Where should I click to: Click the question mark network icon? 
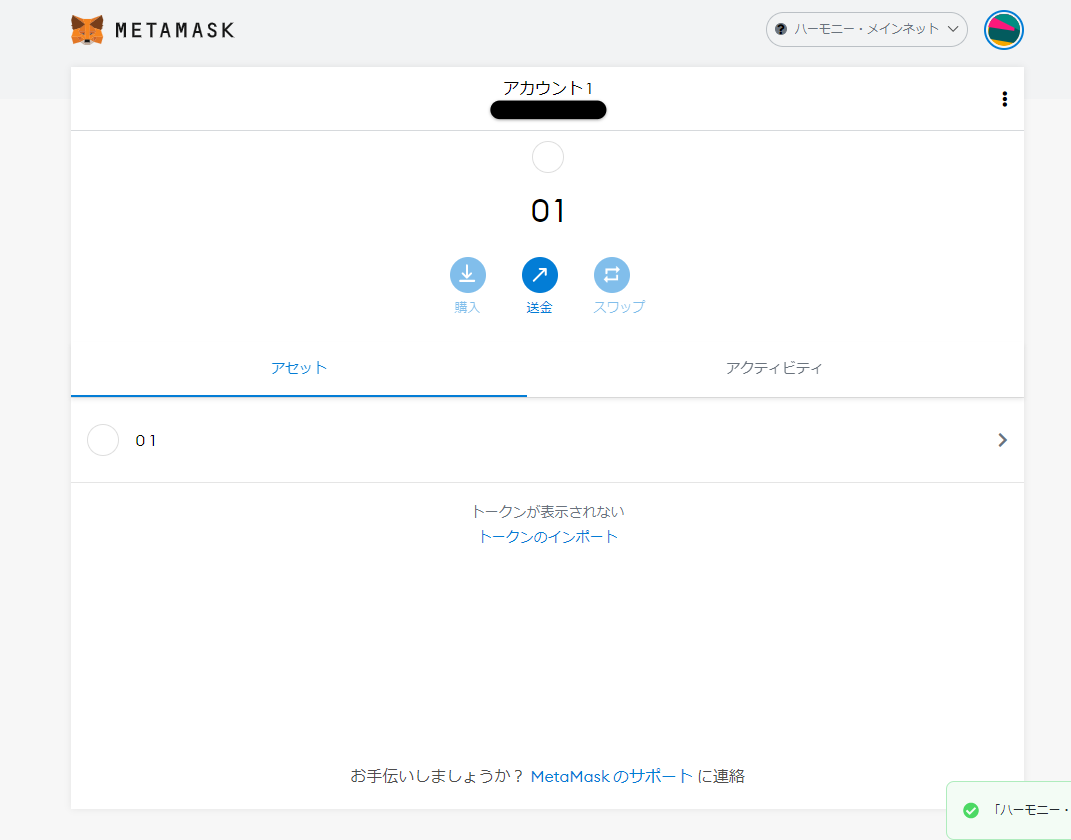pyautogui.click(x=781, y=29)
